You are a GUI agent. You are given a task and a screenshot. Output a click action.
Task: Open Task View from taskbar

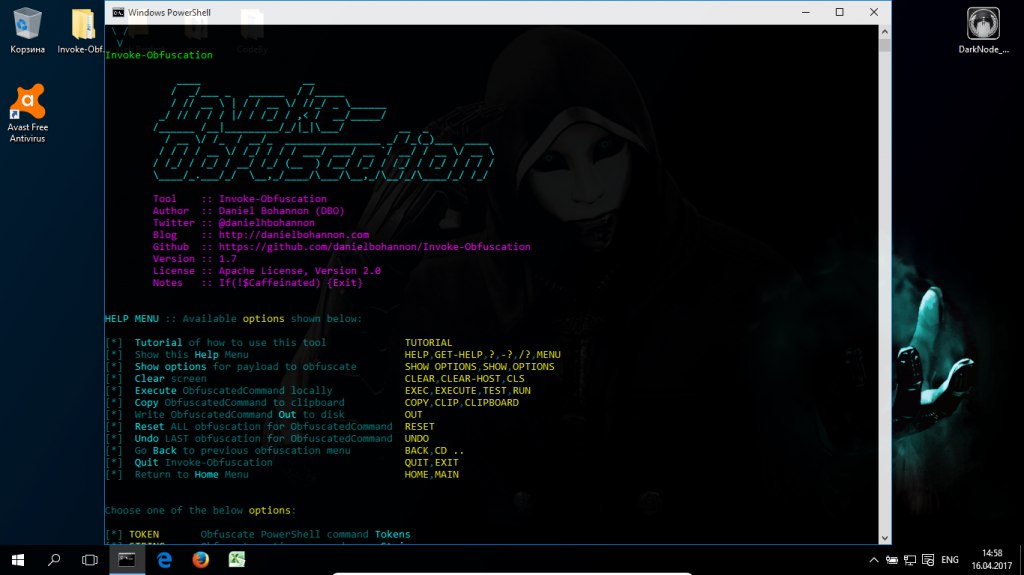click(x=89, y=560)
